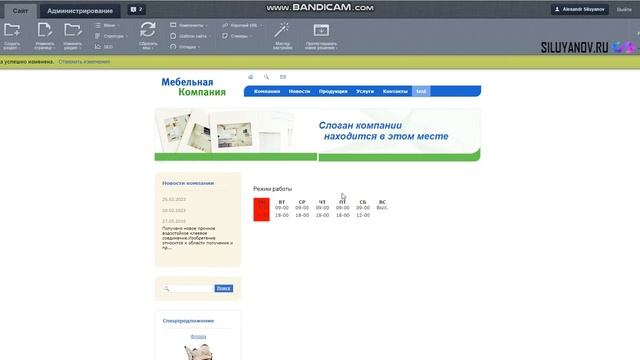Image resolution: width=640 pixels, height=360 pixels.
Task: Open the Alexandr Siluyanov user profile button
Action: (580, 9)
